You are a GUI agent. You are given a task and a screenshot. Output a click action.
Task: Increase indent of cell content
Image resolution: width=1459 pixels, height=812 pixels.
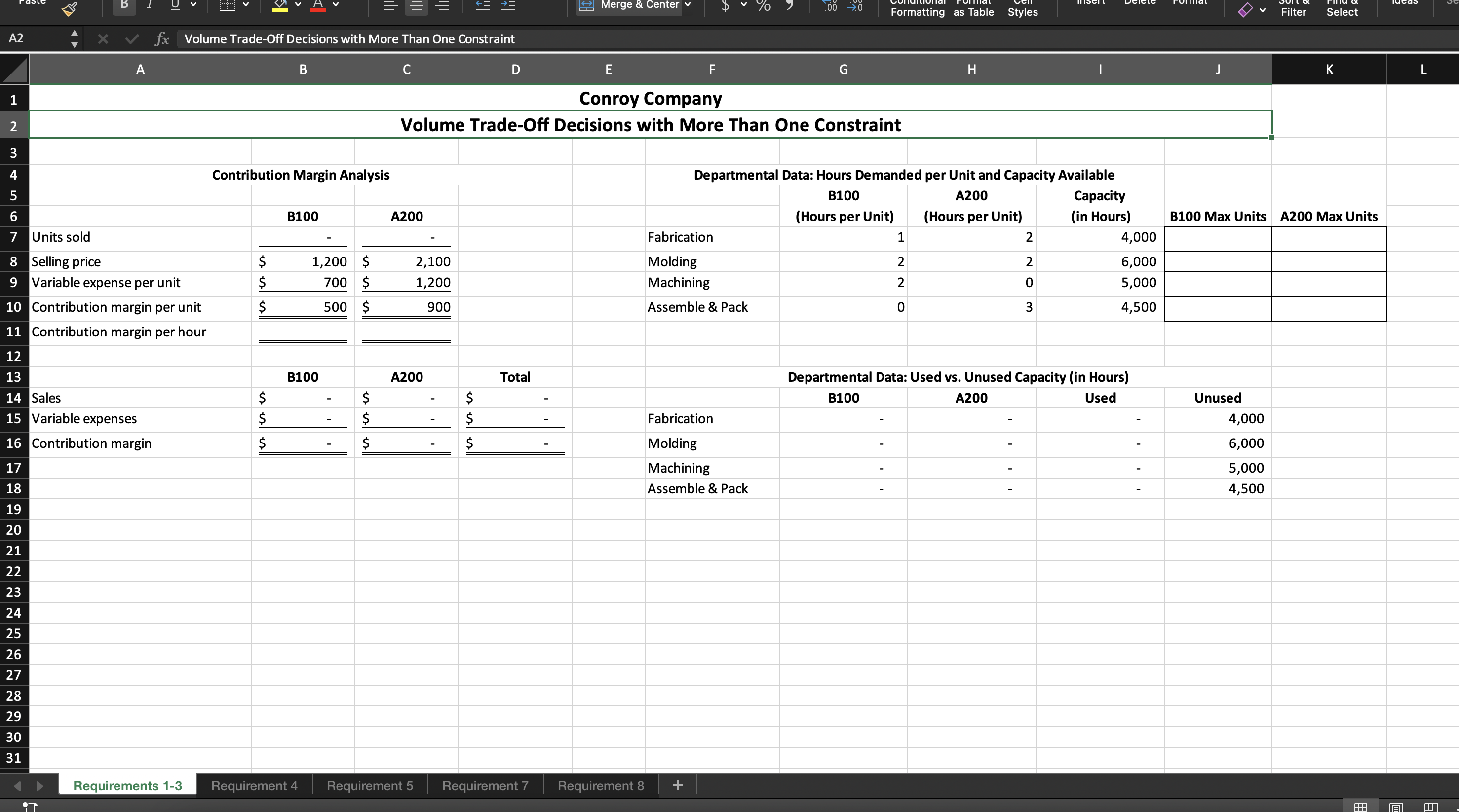click(x=508, y=5)
